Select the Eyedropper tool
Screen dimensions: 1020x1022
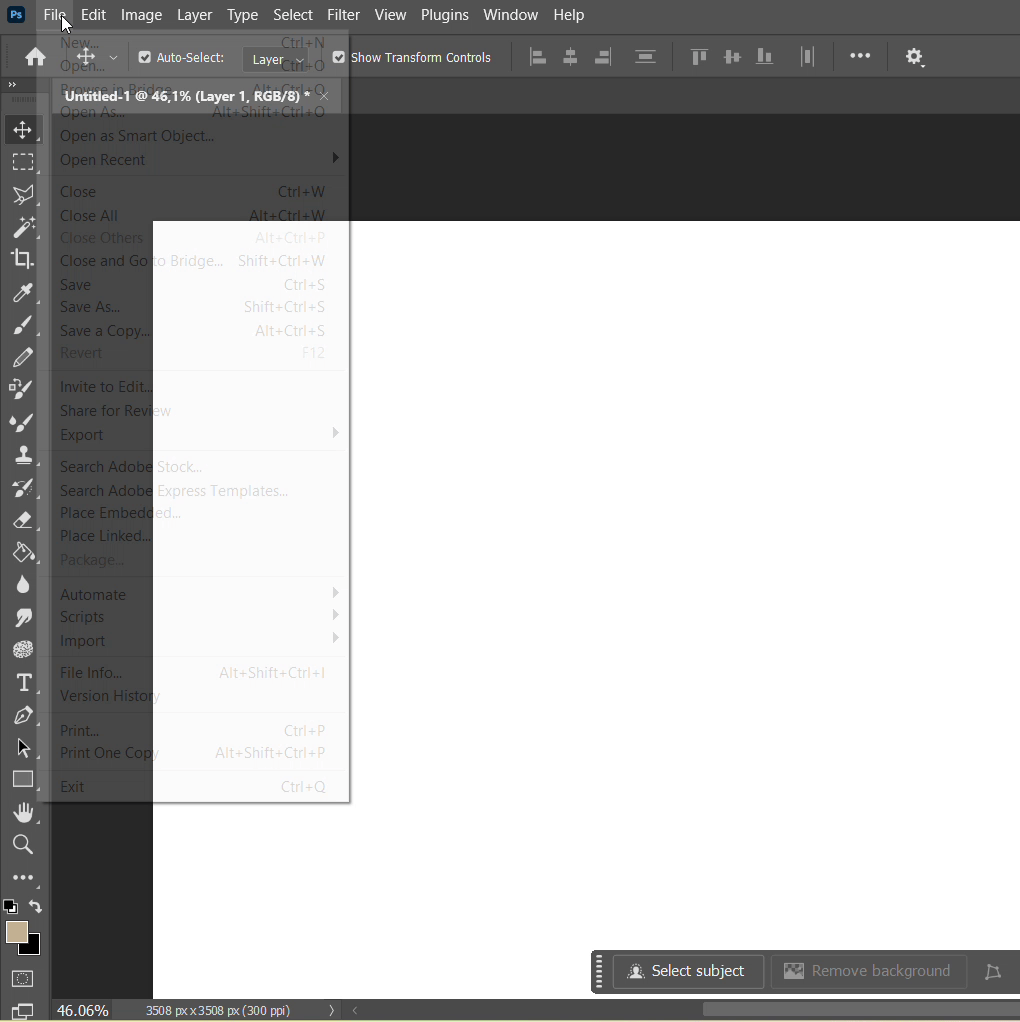[23, 293]
